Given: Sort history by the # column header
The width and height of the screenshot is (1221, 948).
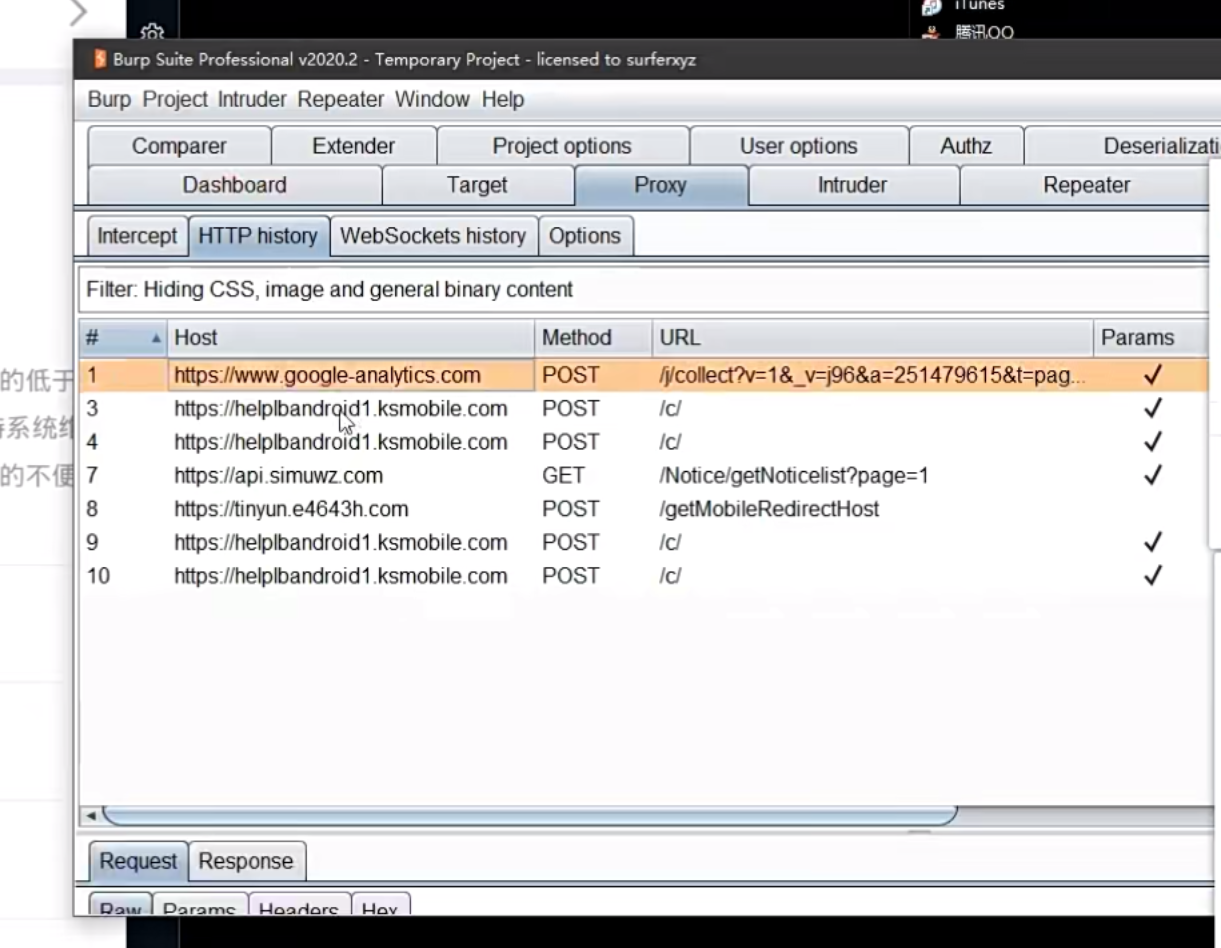Looking at the screenshot, I should tap(123, 338).
